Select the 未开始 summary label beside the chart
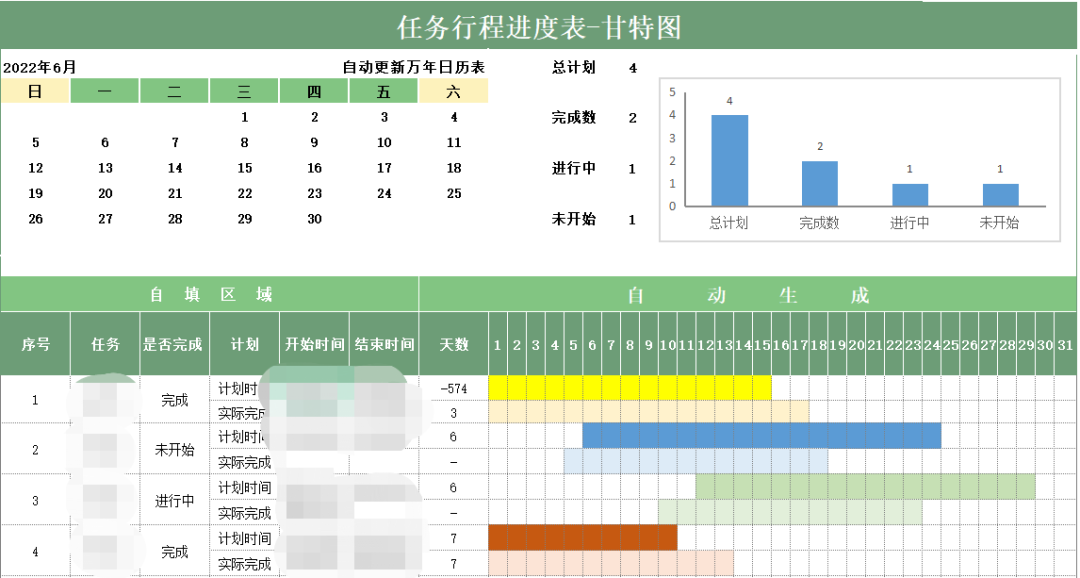Screen dimensions: 1080x578 point(574,220)
